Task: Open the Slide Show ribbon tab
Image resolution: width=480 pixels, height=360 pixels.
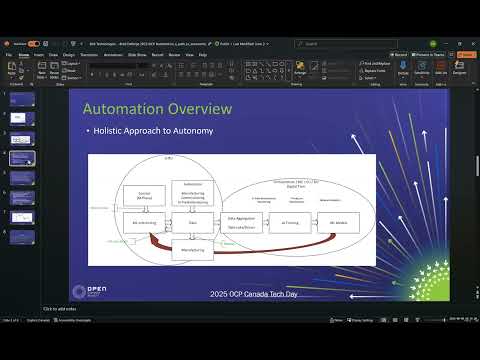Action: pos(137,55)
